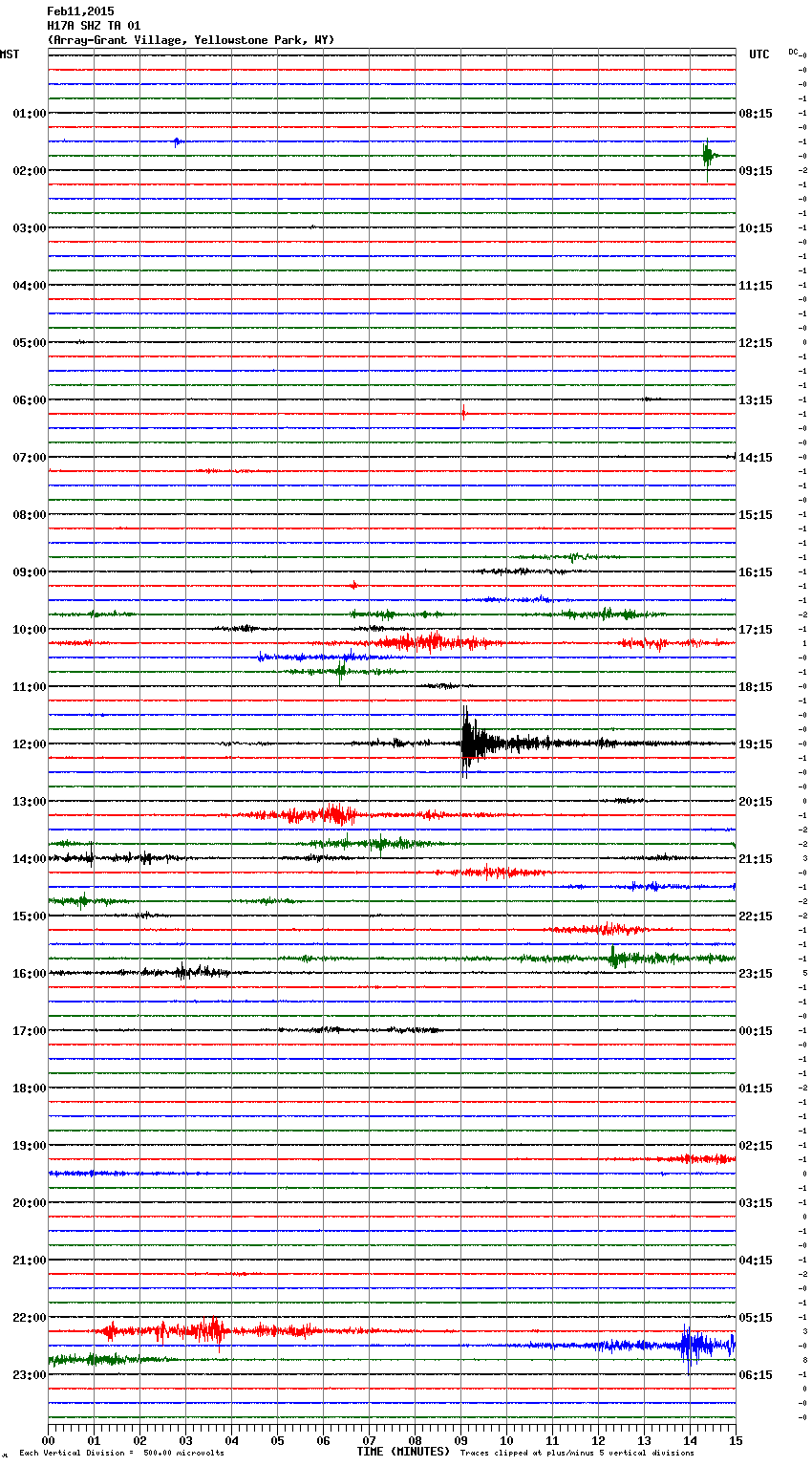Select the 13:00 MST time label
This screenshot has height=1466, width=812.
coord(30,802)
